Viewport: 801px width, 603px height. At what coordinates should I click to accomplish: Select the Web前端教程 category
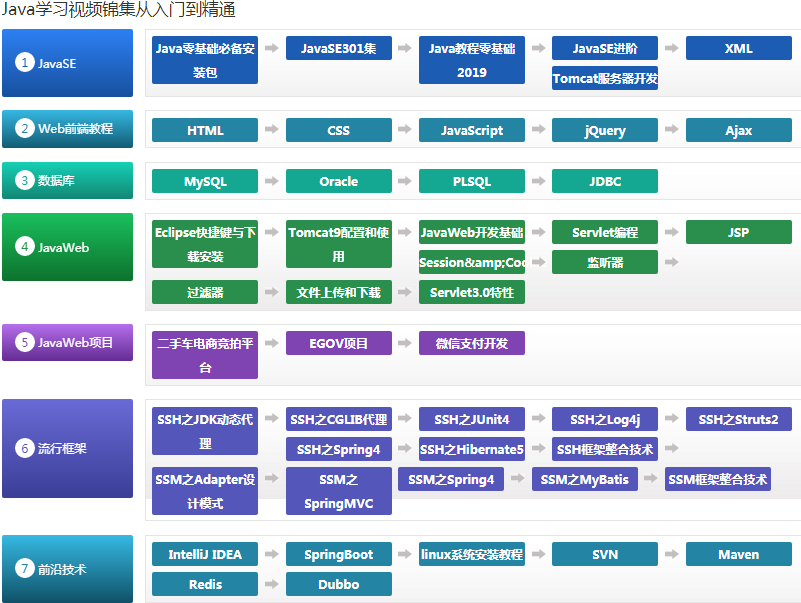coord(67,129)
